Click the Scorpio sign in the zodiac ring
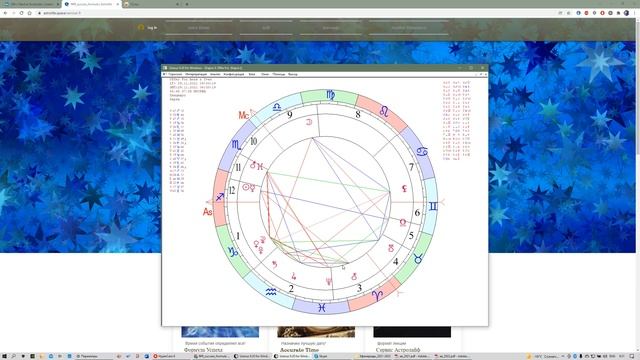This screenshot has width=640, height=360. pyautogui.click(x=236, y=144)
